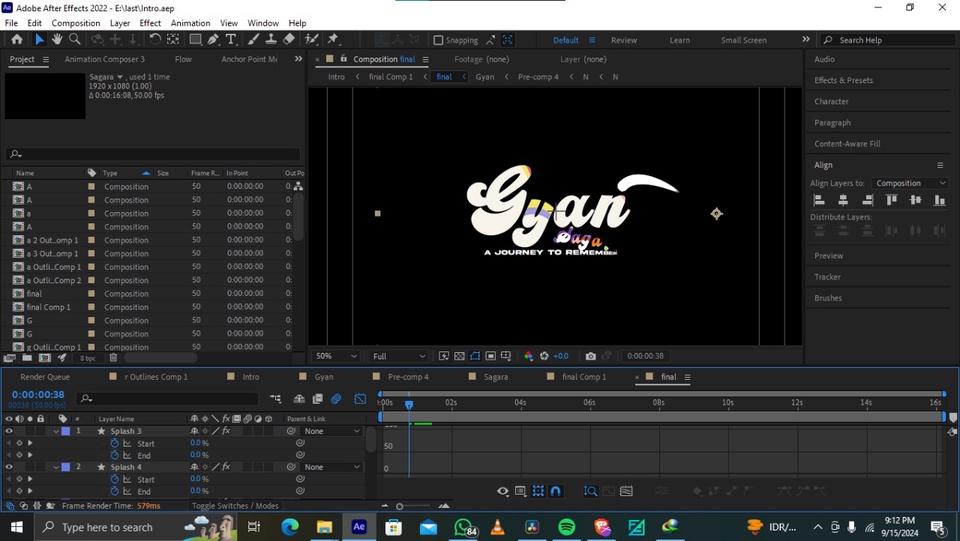
Task: Open the 50% magnification dropdown
Action: coord(336,356)
